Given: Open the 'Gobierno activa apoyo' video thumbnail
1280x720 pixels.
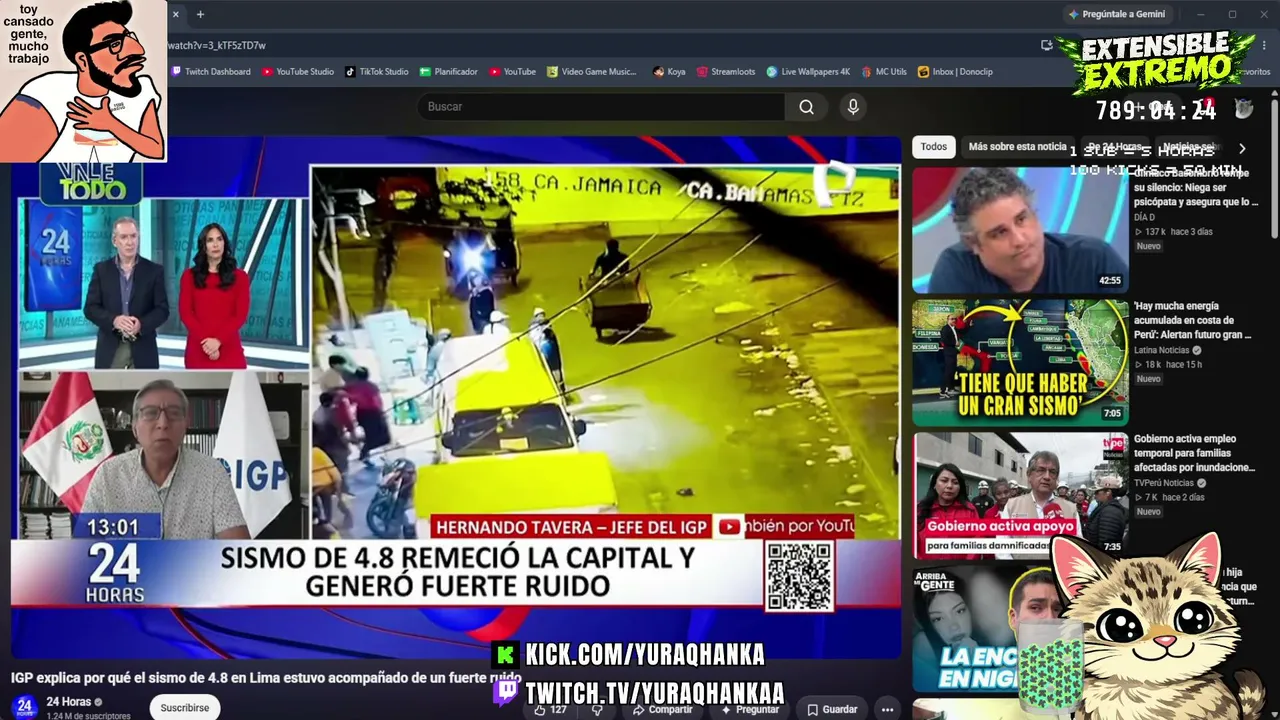Looking at the screenshot, I should [x=1020, y=495].
